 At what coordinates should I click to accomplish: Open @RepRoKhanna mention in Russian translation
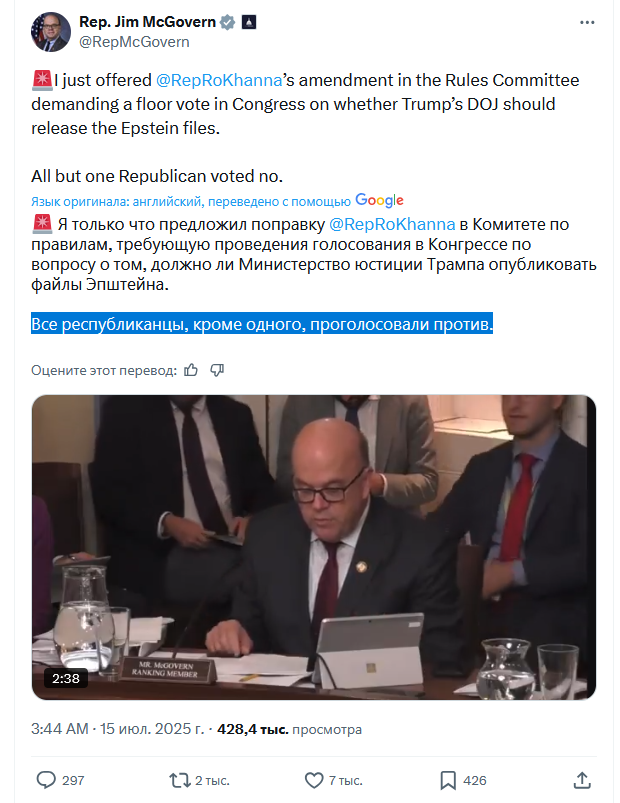click(392, 224)
